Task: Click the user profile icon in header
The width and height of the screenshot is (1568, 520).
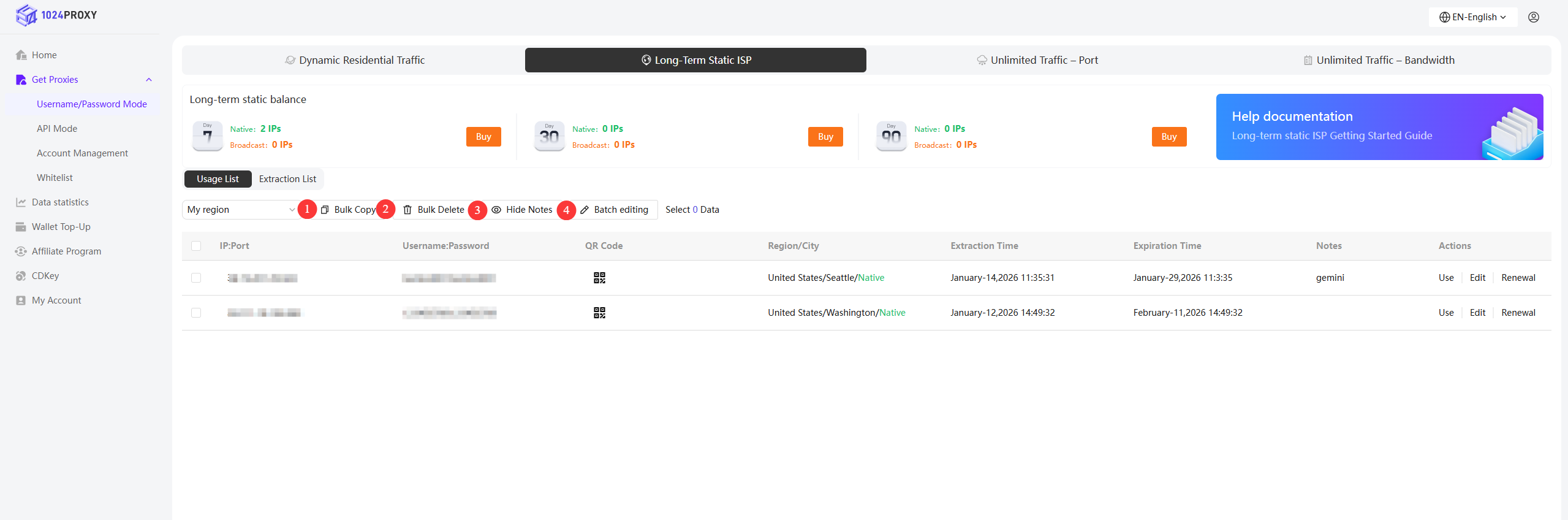Action: 1533,17
